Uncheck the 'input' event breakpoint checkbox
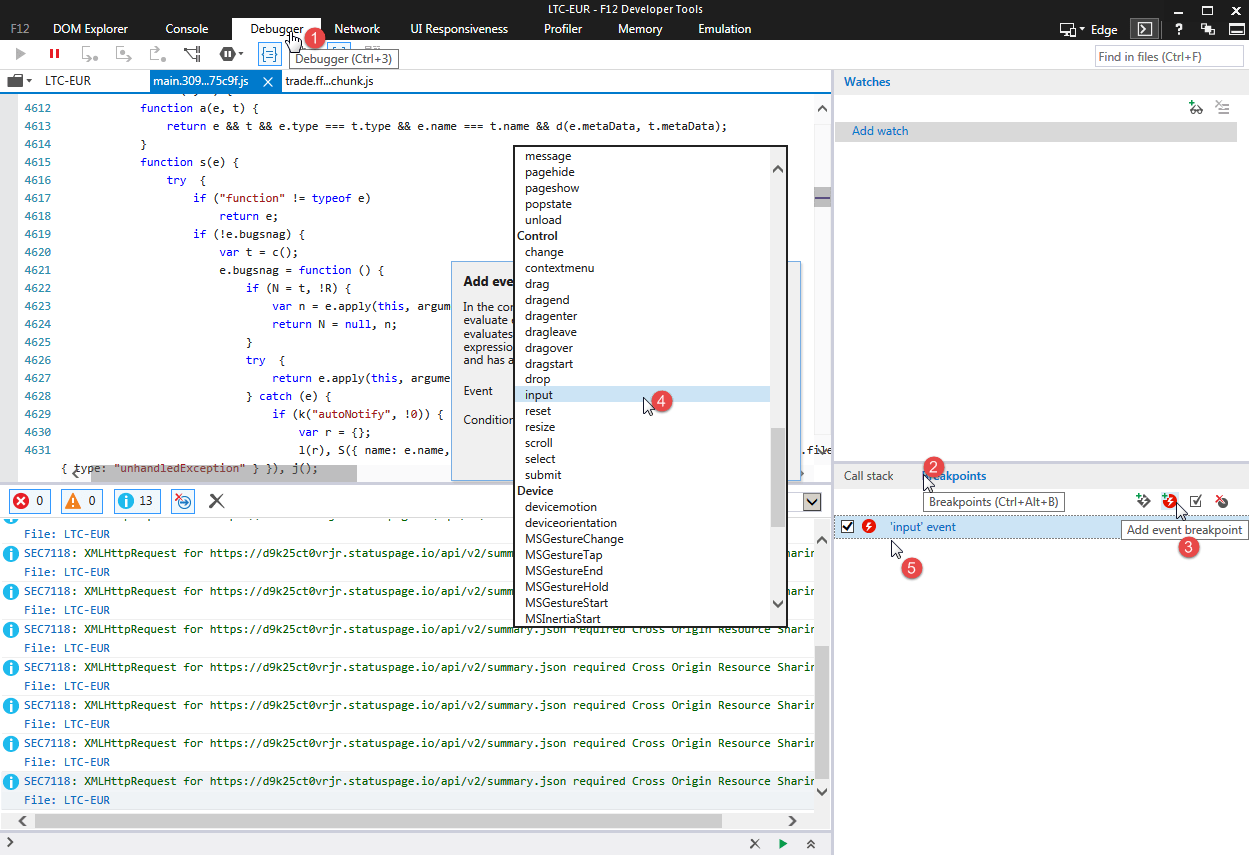The height and width of the screenshot is (855, 1249). click(848, 527)
